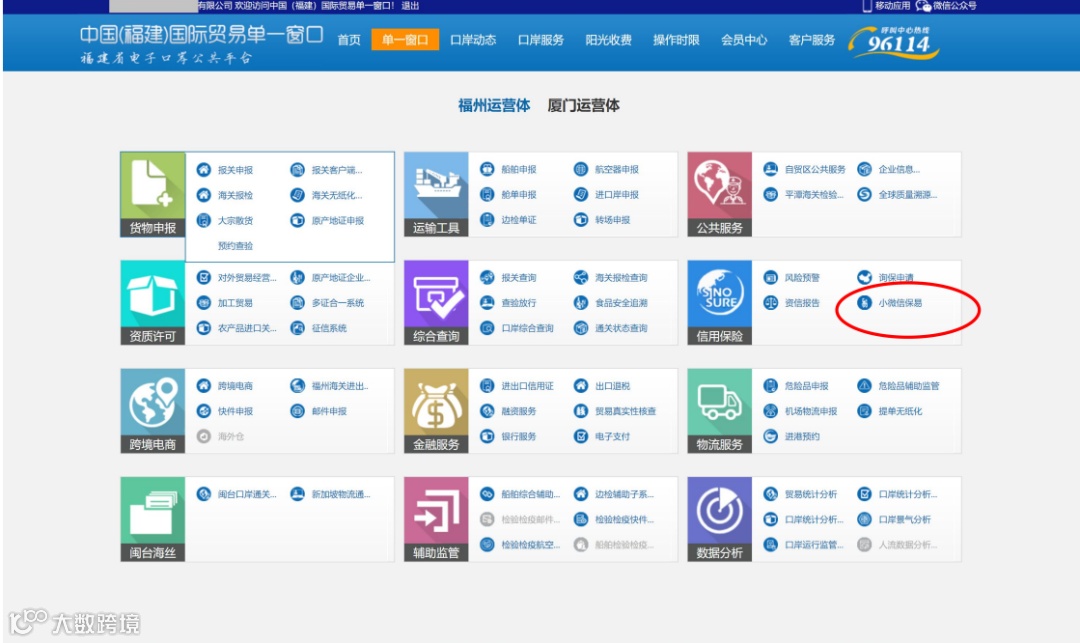Open the 进口岸申报 link
The image size is (1080, 643).
(616, 195)
